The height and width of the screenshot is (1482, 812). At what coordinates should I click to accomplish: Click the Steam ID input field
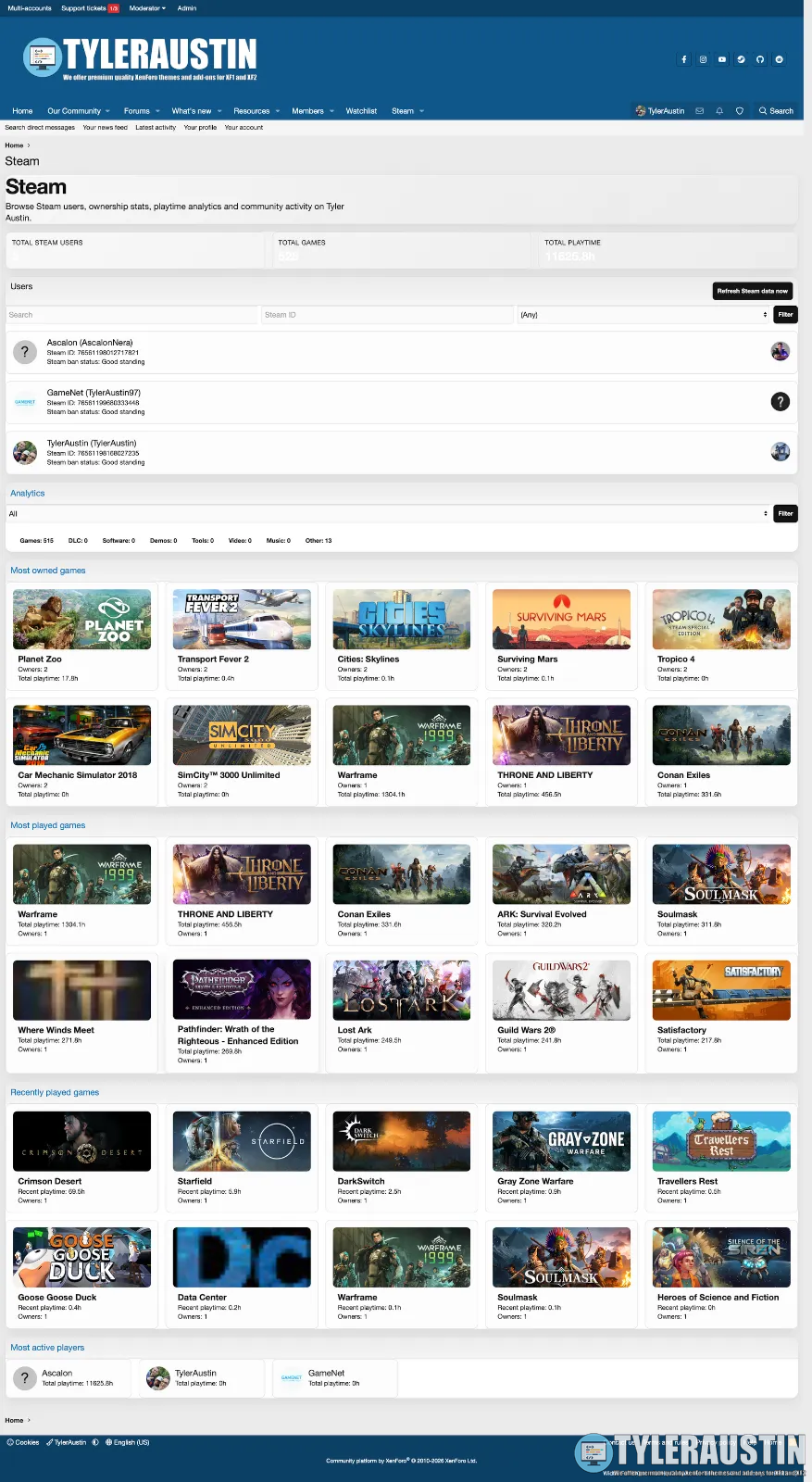click(x=386, y=315)
